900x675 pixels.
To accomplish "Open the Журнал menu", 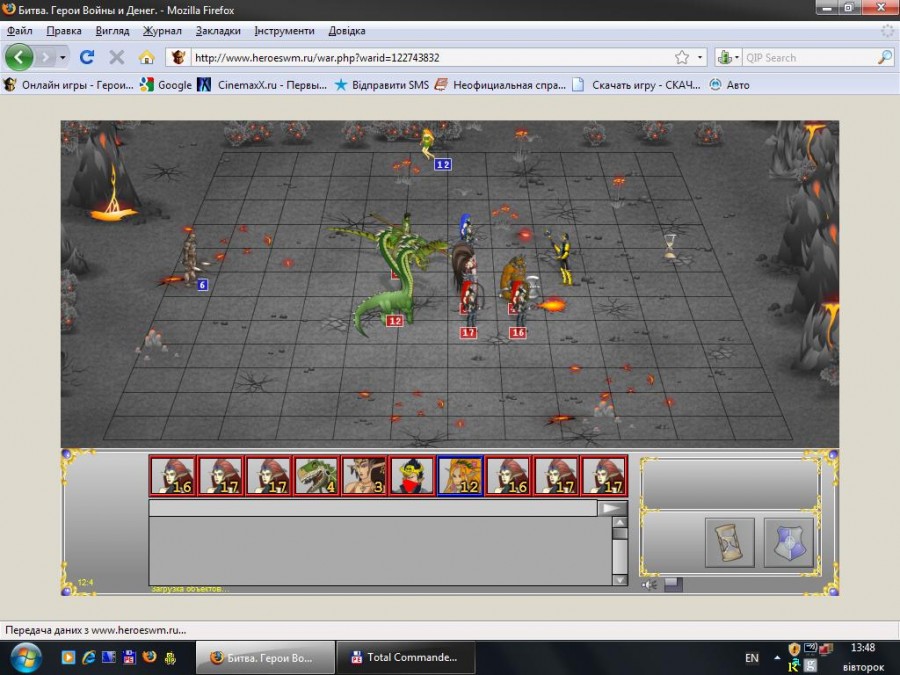I will pos(162,31).
